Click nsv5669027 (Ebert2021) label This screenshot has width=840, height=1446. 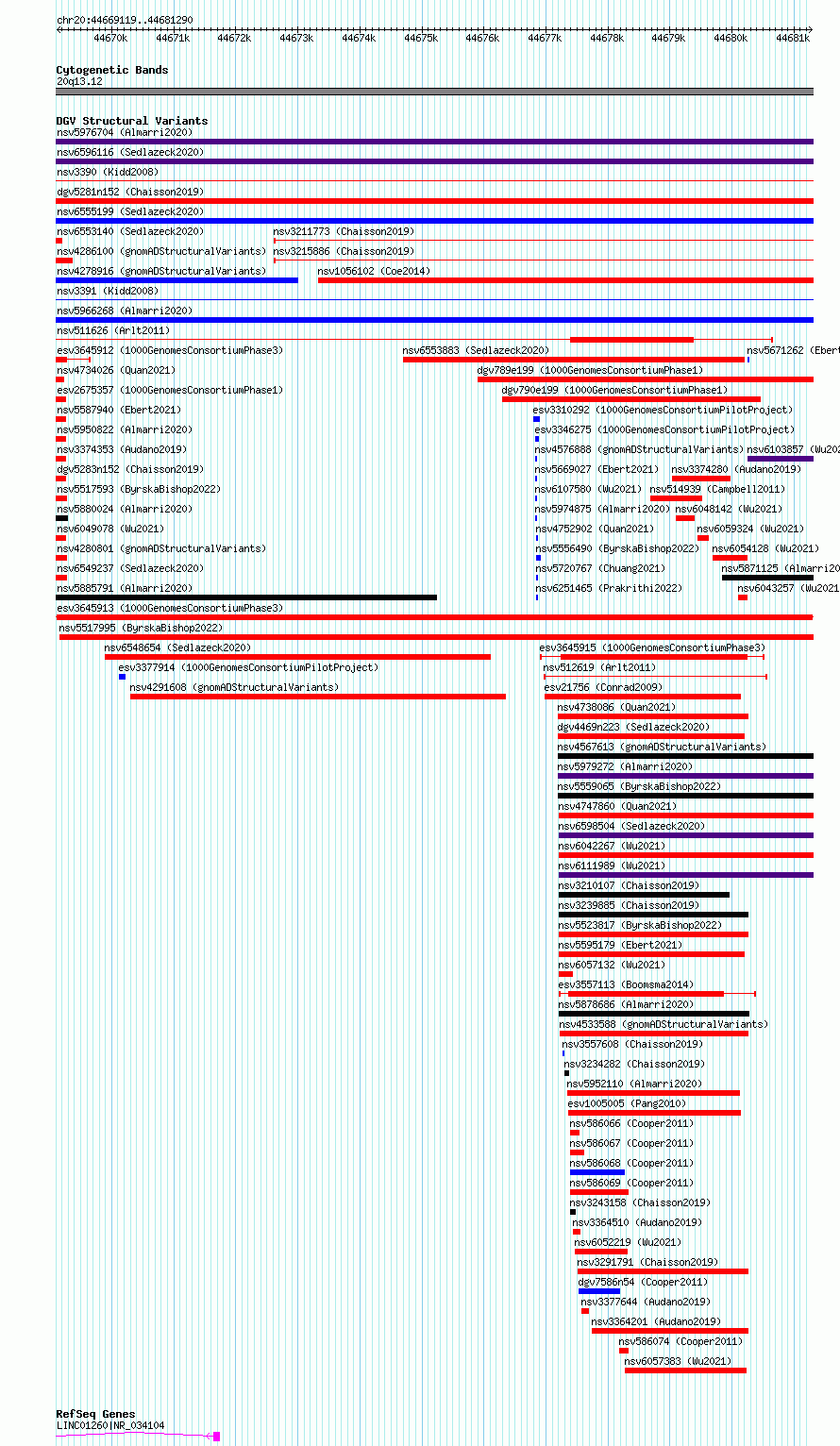click(x=597, y=469)
